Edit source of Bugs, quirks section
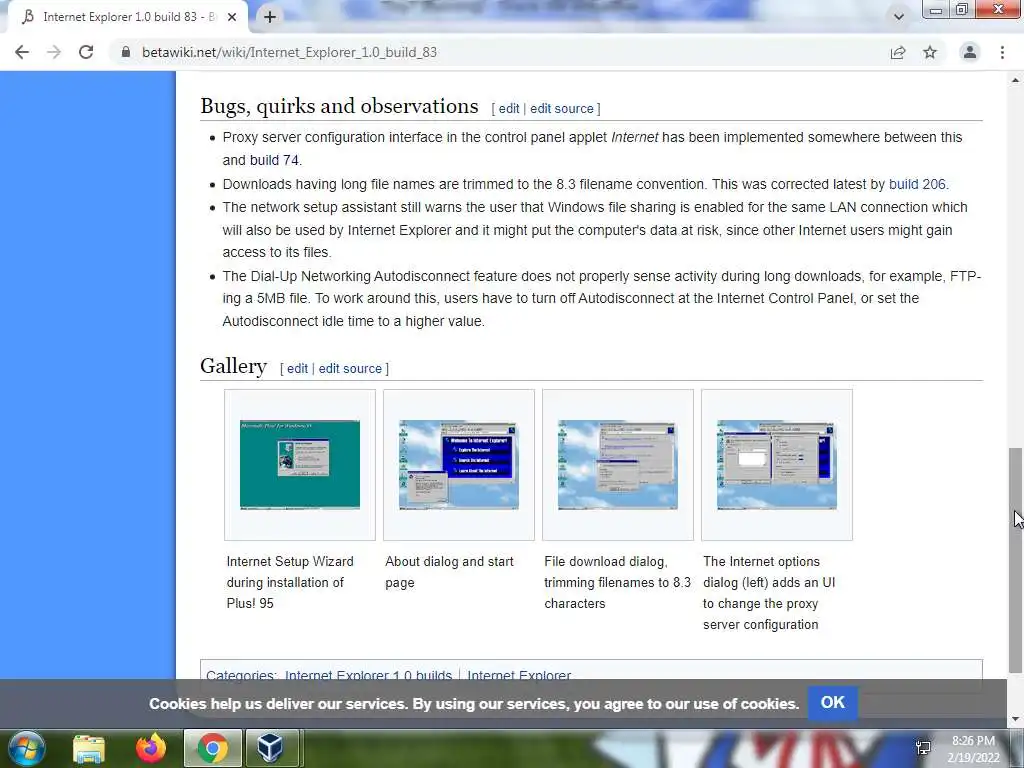This screenshot has height=768, width=1024. coord(562,108)
